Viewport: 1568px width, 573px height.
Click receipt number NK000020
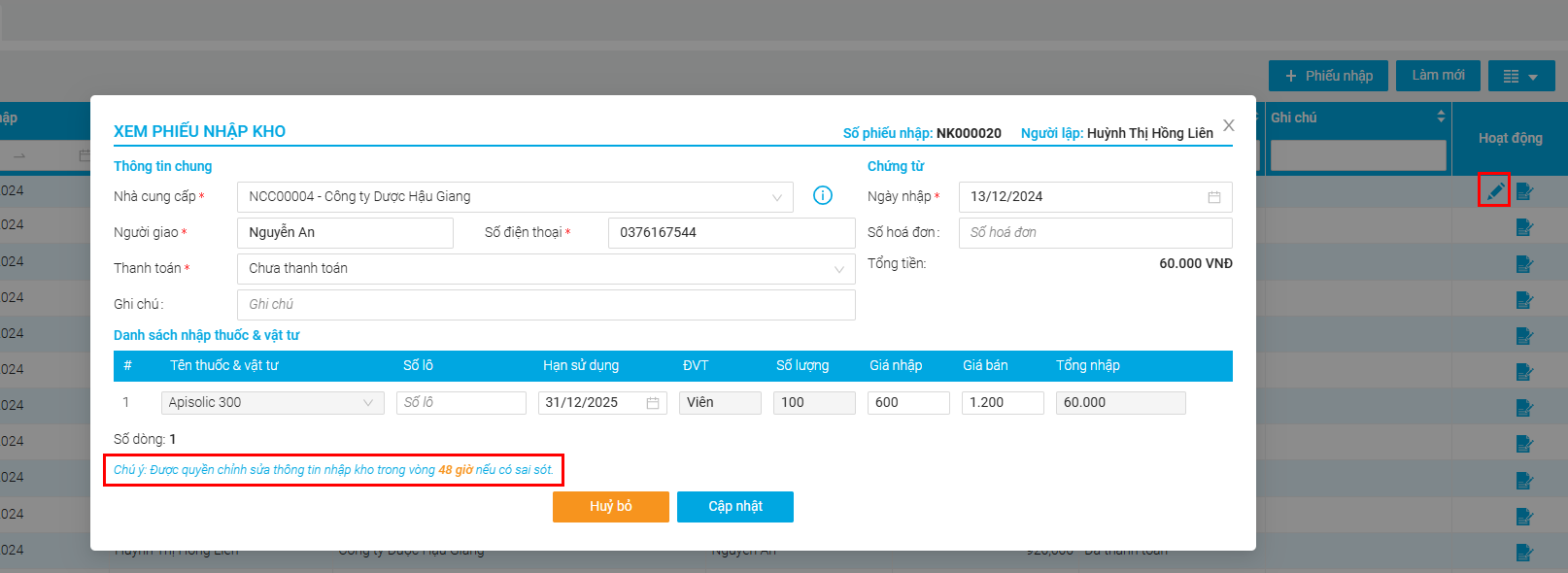click(x=969, y=134)
